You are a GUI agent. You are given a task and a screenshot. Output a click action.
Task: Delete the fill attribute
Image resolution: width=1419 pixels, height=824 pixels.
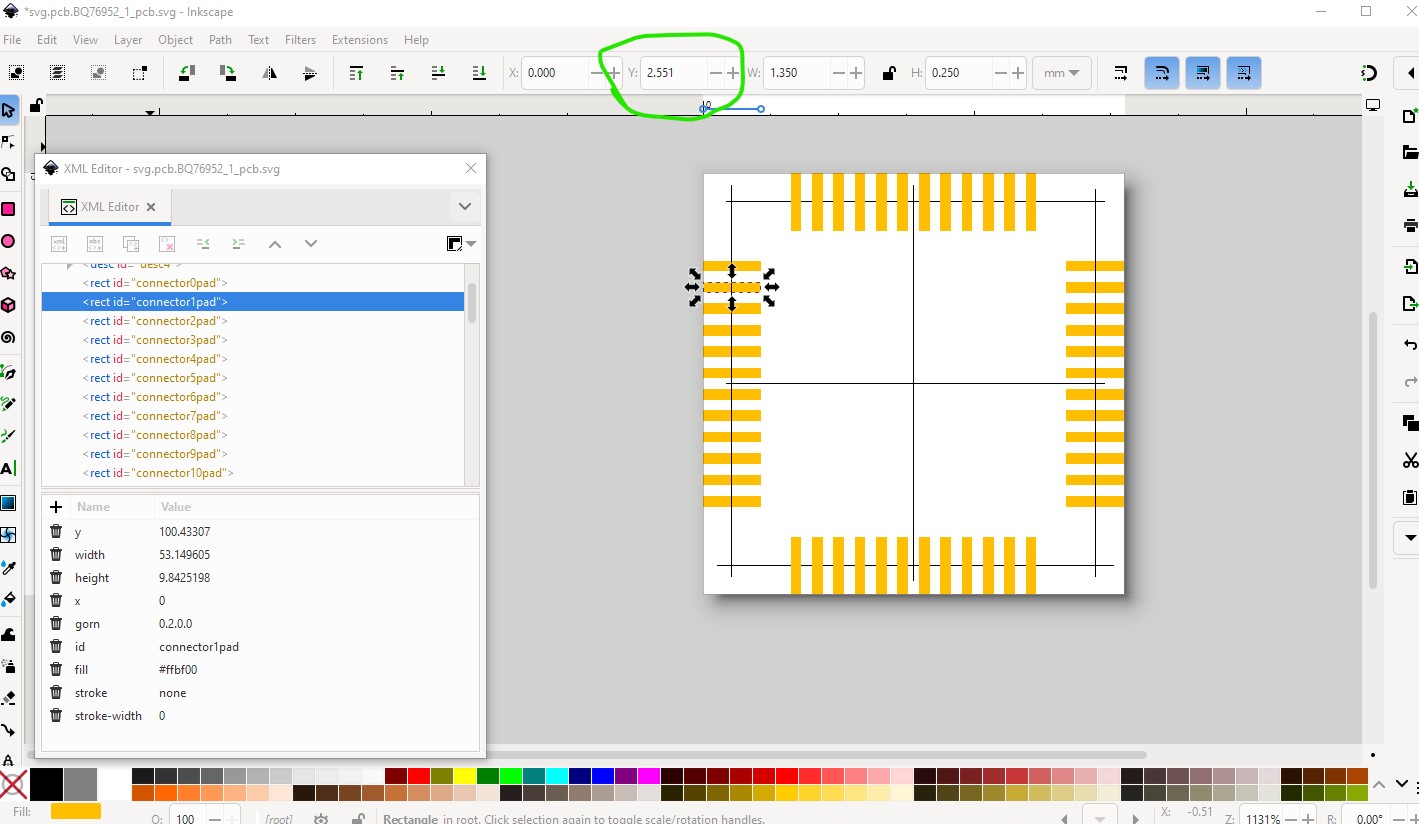click(56, 670)
